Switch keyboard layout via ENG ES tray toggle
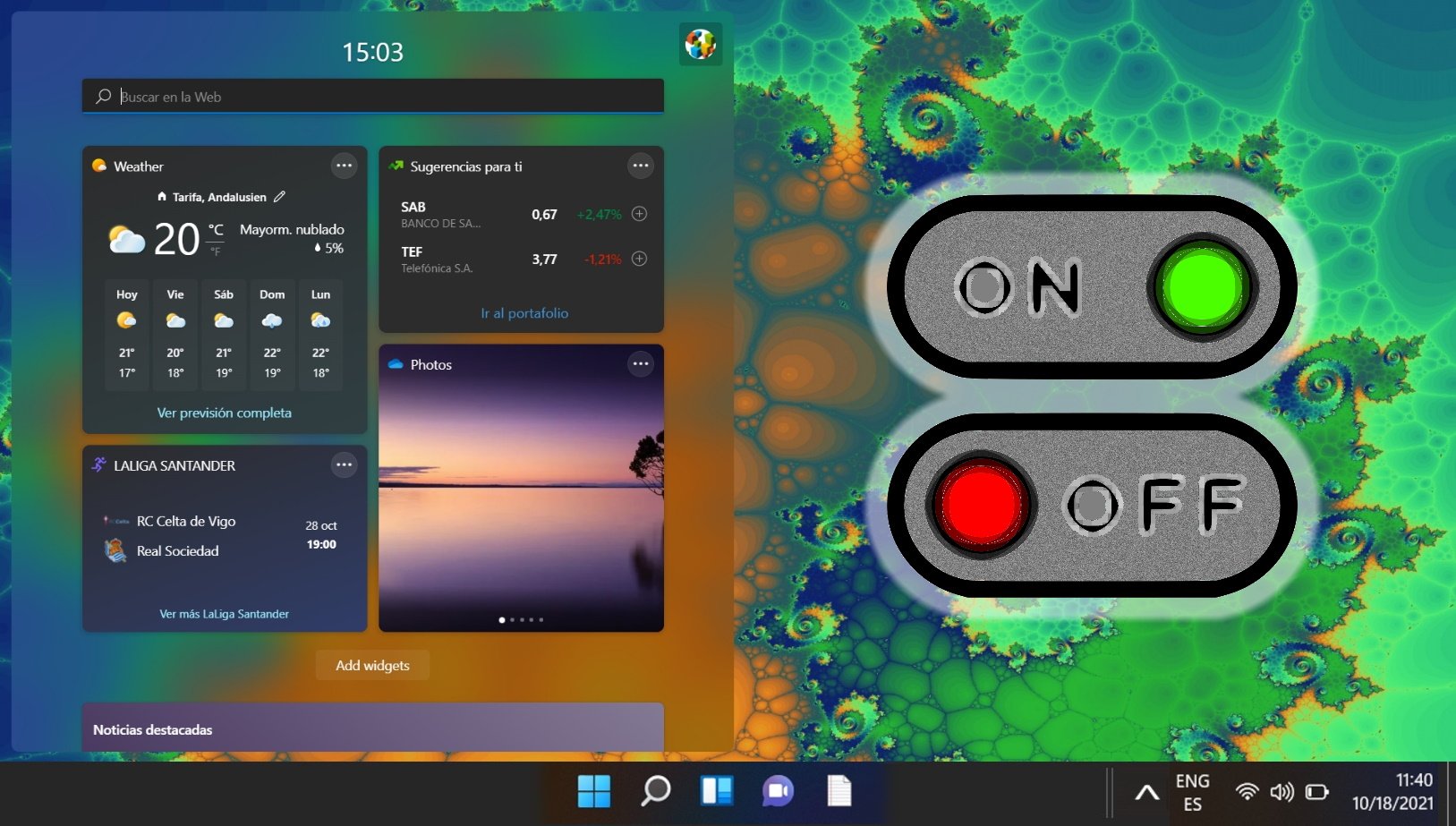Image resolution: width=1456 pixels, height=826 pixels. pos(1193,791)
